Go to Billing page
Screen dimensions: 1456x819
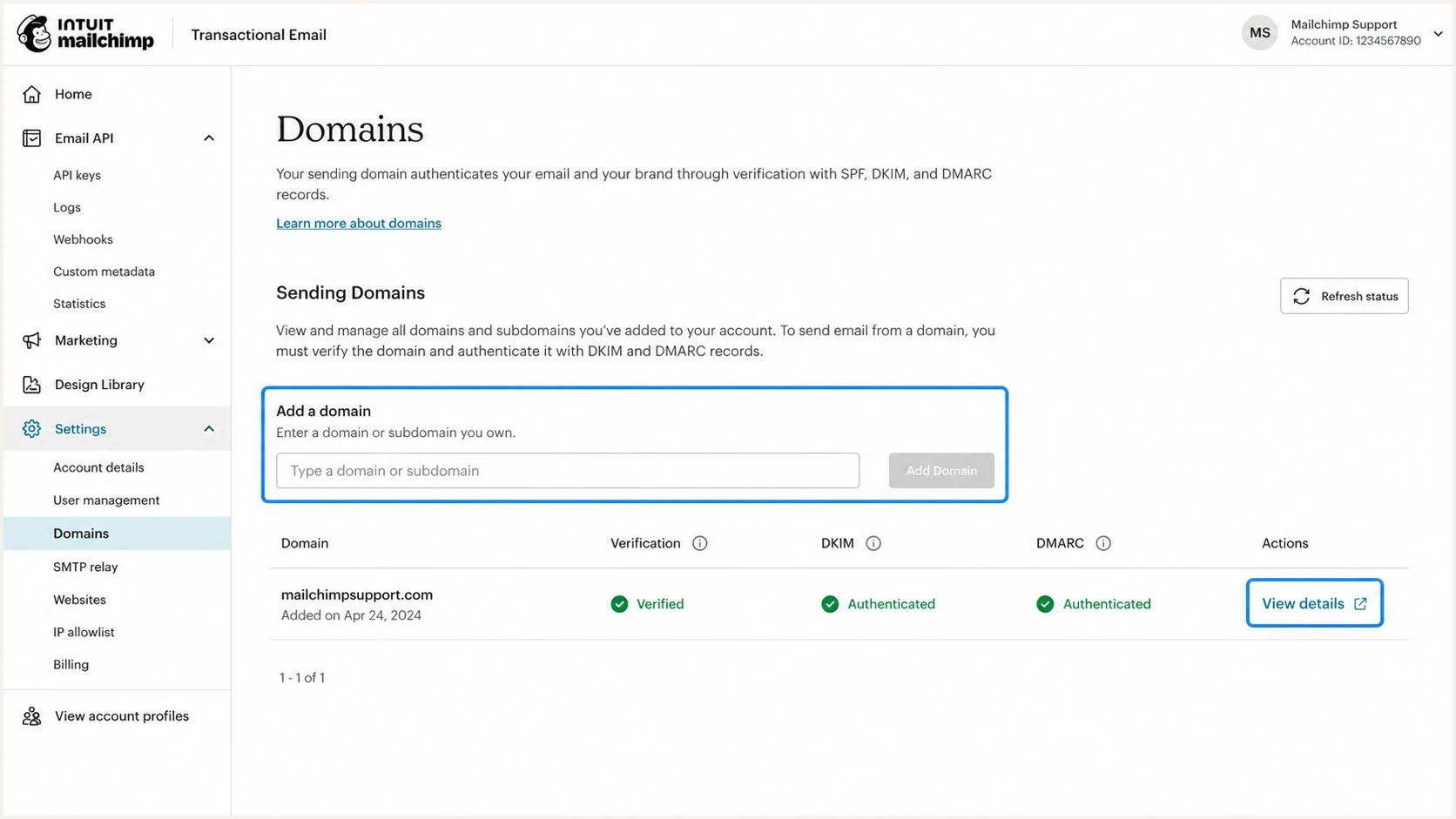(x=71, y=664)
